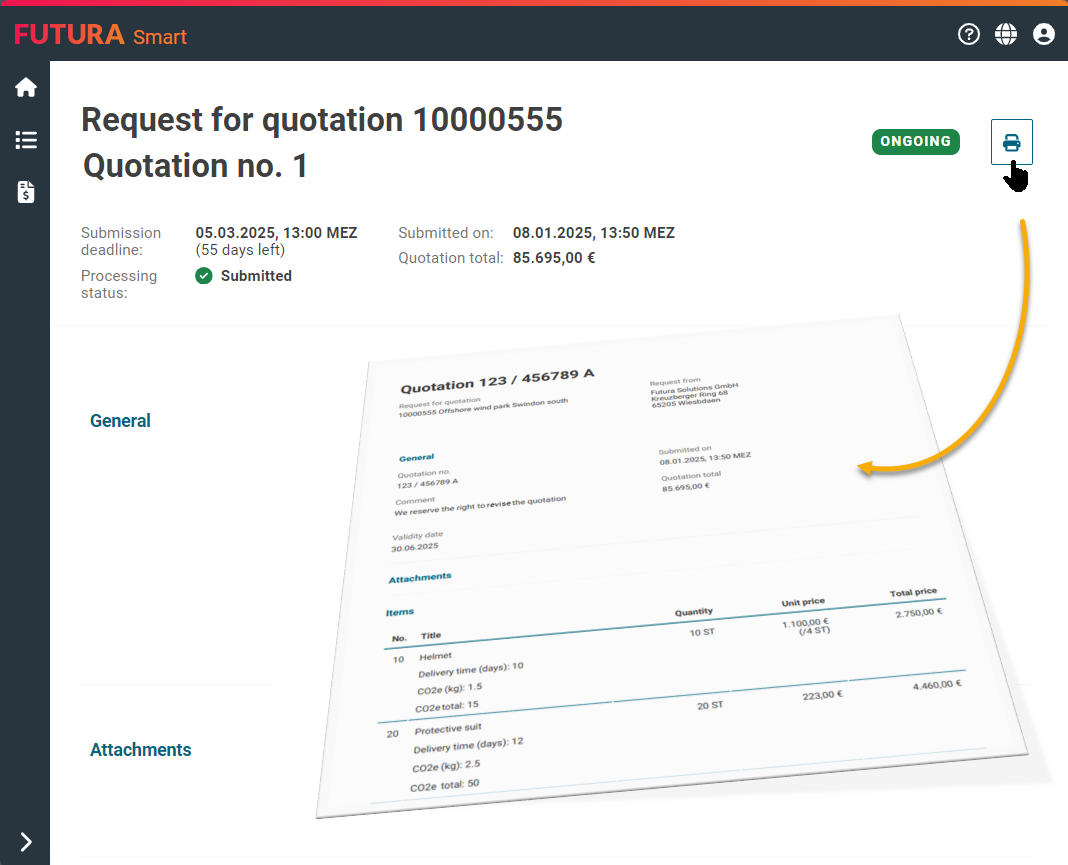The image size is (1068, 865).
Task: Click the printer icon to print quotation
Action: 1011,142
